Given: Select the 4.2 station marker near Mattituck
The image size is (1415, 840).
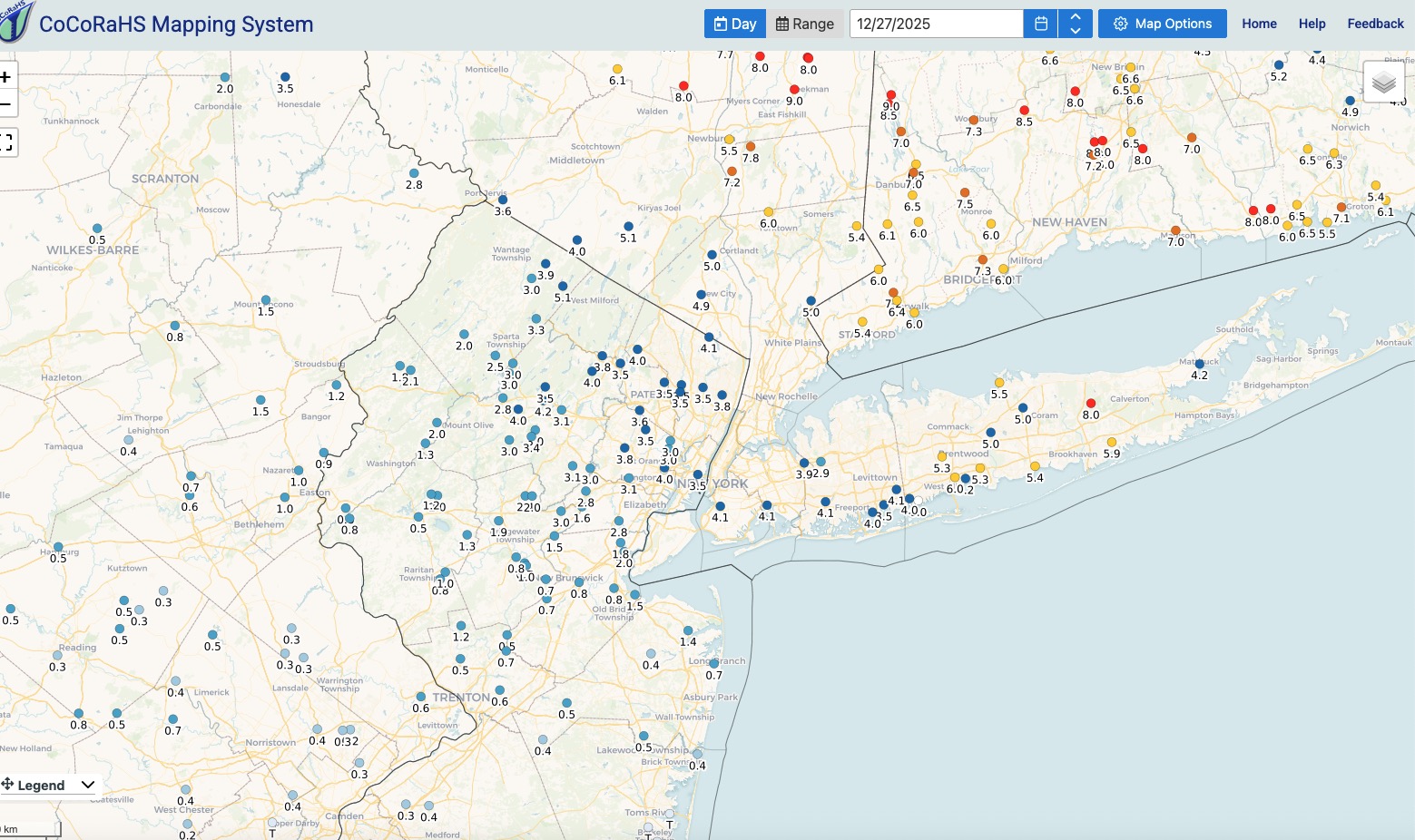Looking at the screenshot, I should tap(1199, 364).
